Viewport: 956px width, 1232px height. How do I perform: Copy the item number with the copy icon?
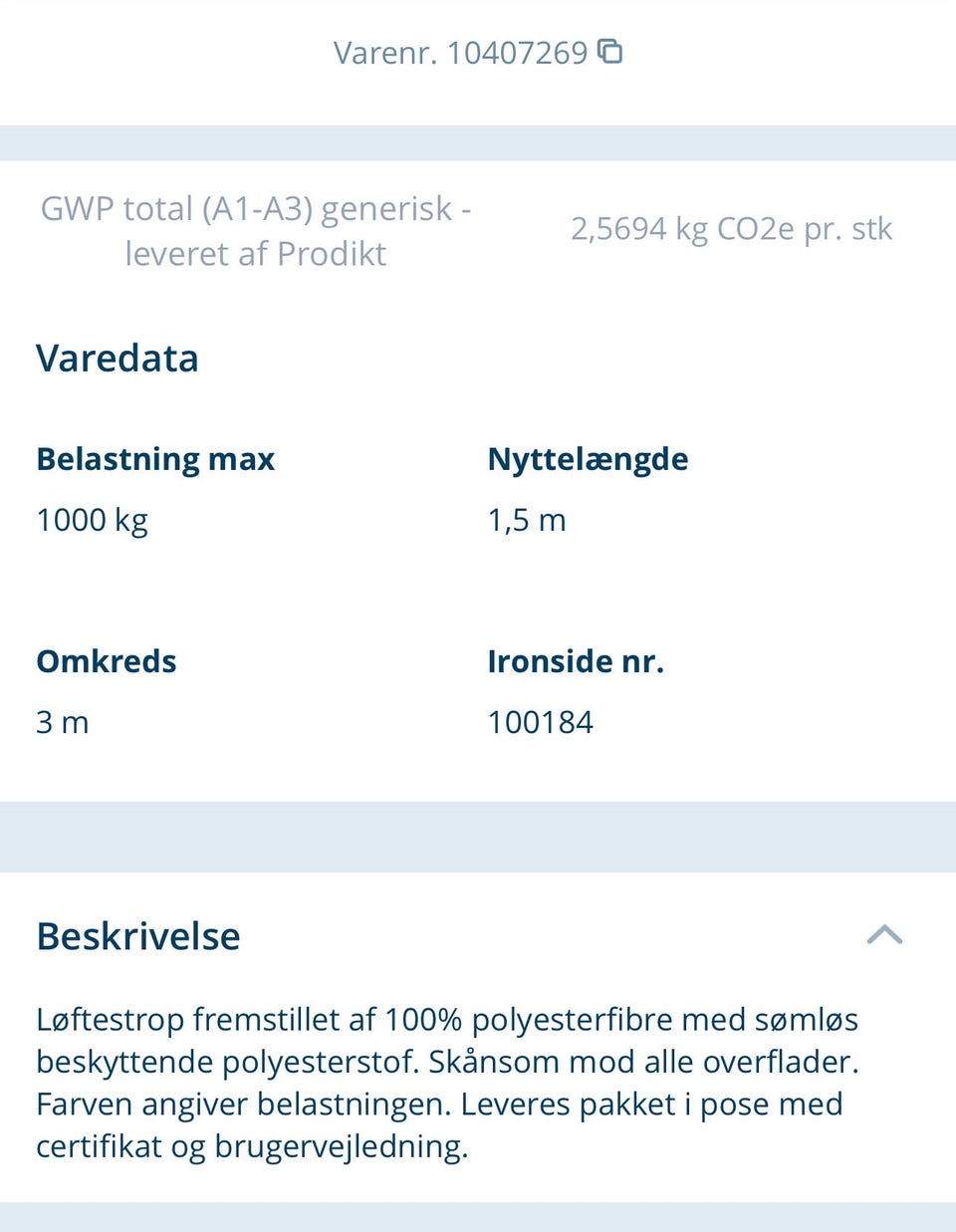click(x=609, y=51)
